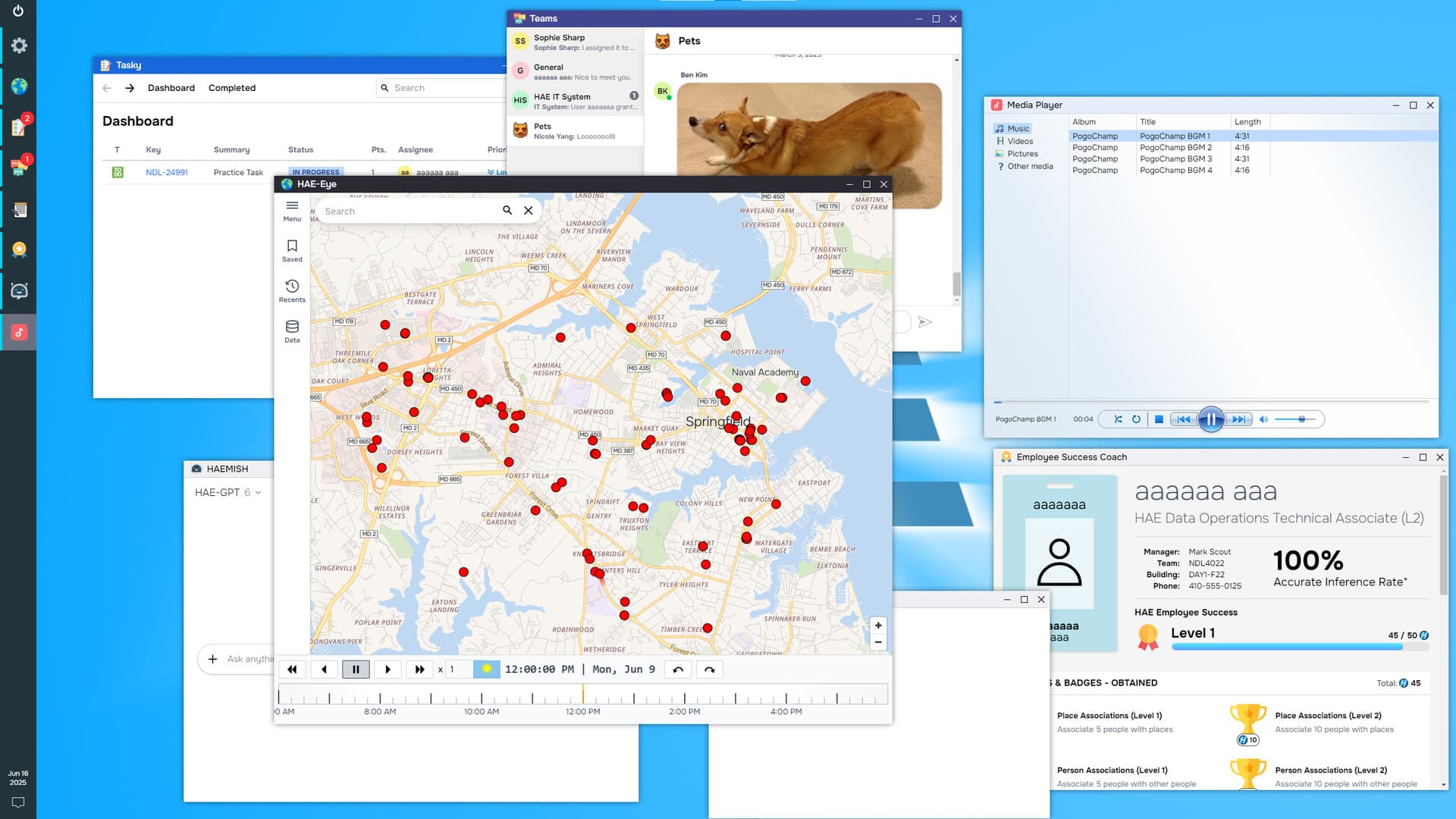Screen dimensions: 1456x819
Task: Open the Recents history icon
Action: 292,290
